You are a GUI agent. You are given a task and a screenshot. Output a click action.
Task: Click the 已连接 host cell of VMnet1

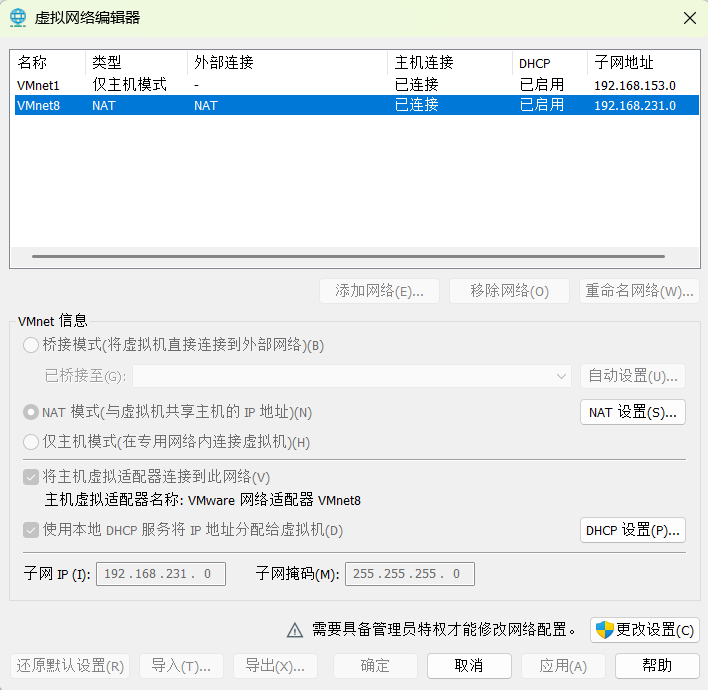pyautogui.click(x=416, y=85)
